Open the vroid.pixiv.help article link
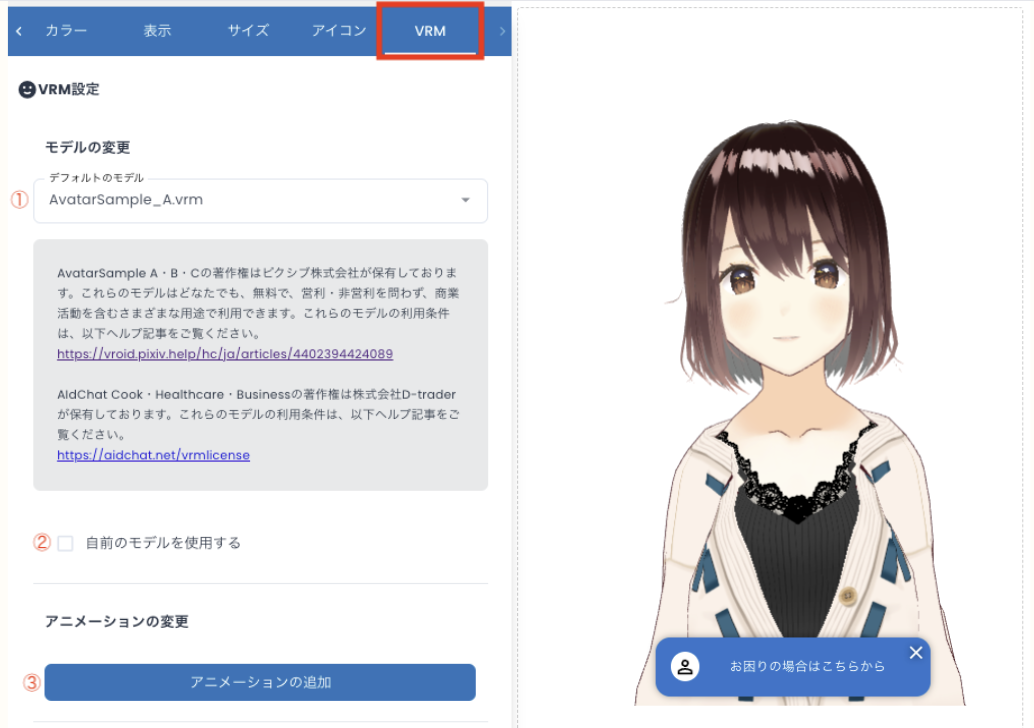 (225, 354)
